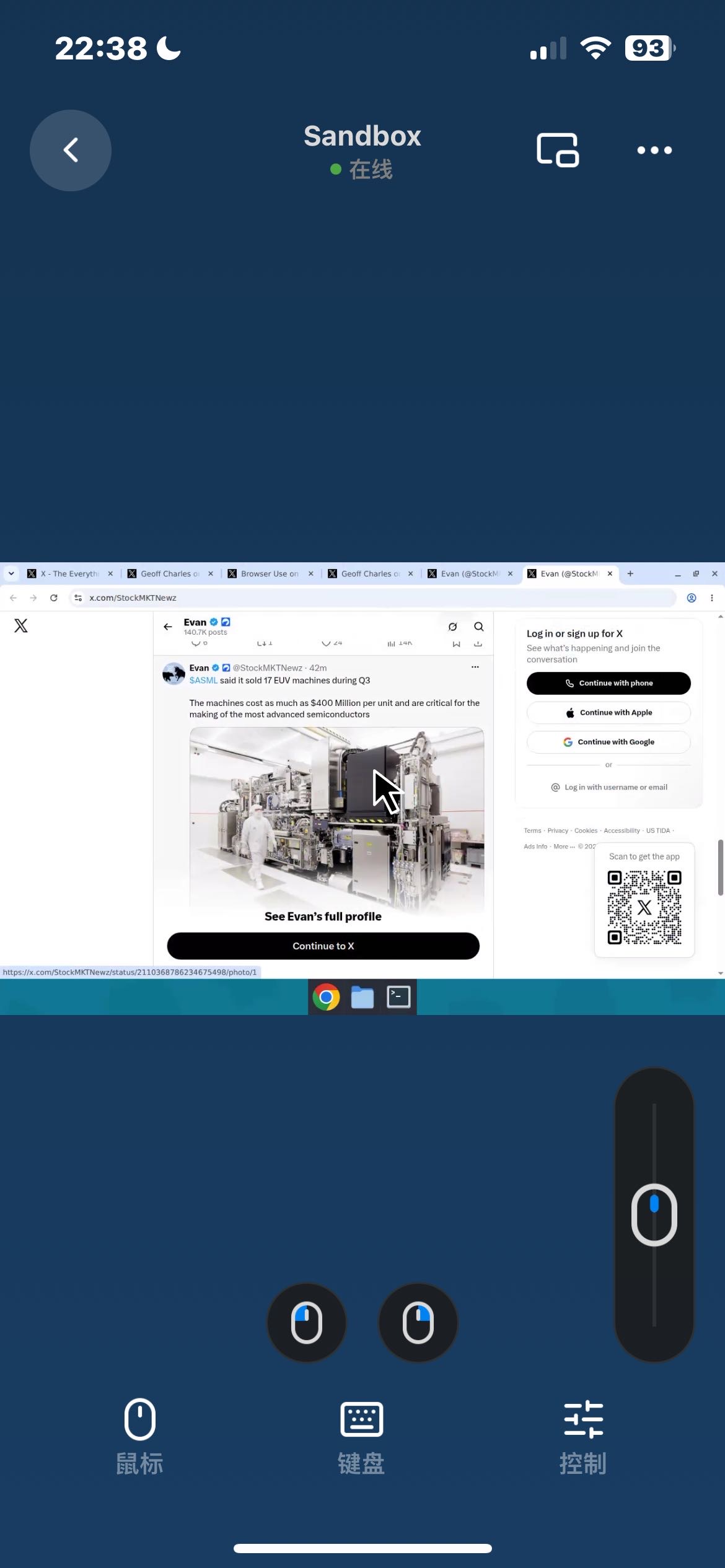
Task: Open the "..." more menu on Evan's post
Action: pos(475,667)
